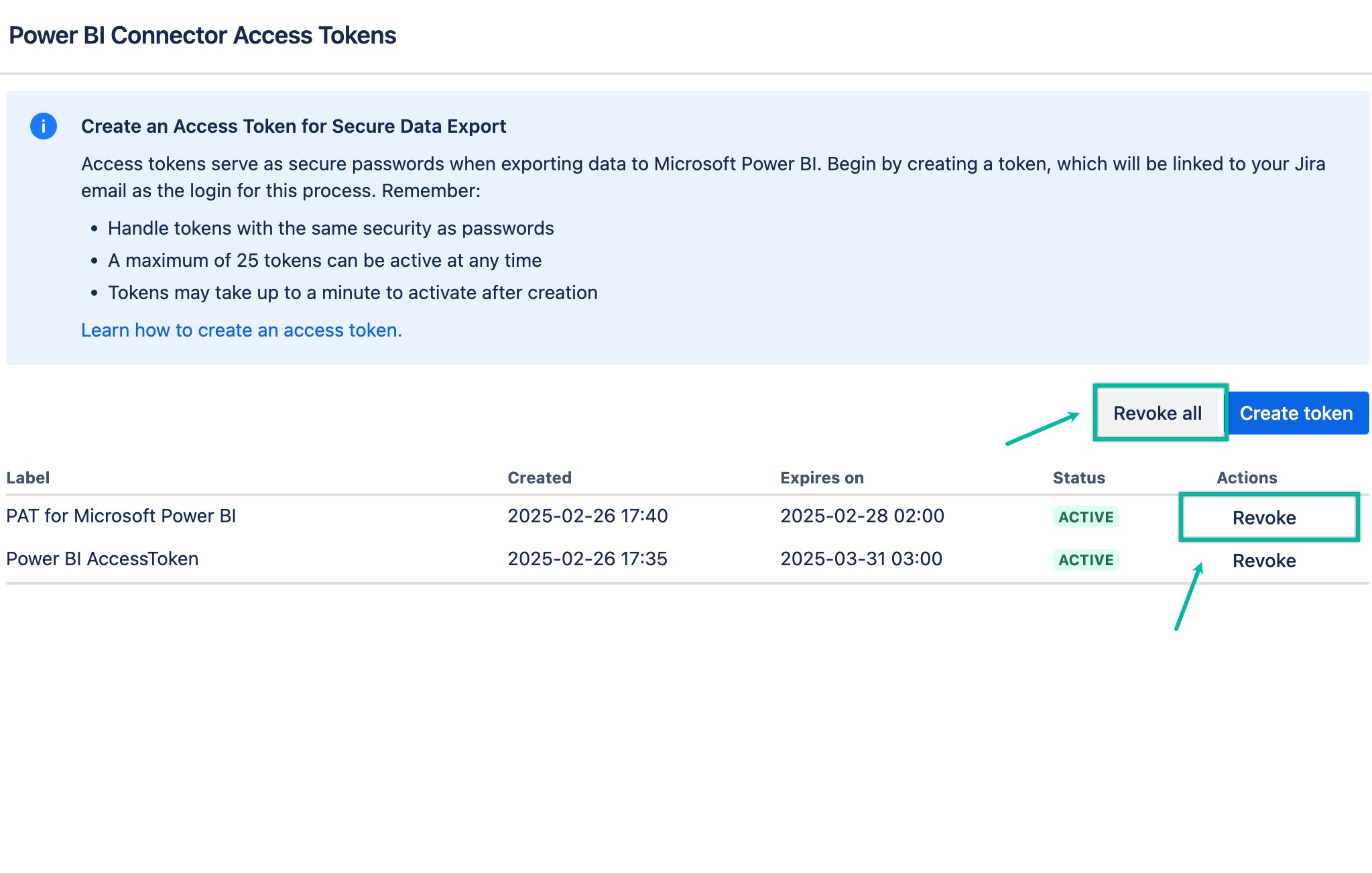Image resolution: width=1372 pixels, height=873 pixels.
Task: Click the ACTIVE badge of Power BI AccessToken
Action: (1084, 559)
